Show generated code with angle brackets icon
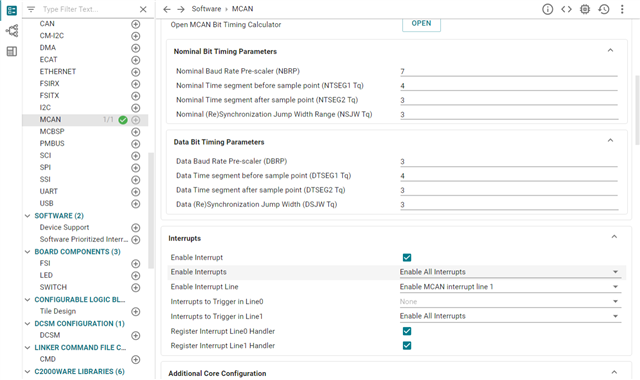 point(566,9)
